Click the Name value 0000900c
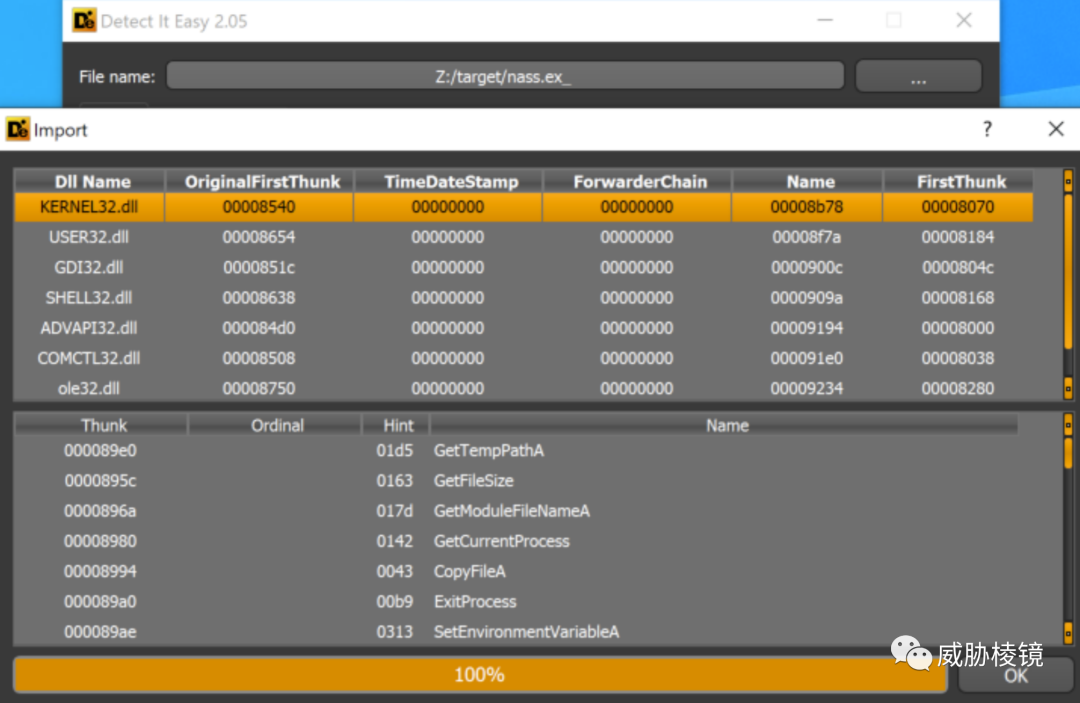1080x703 pixels. [807, 268]
